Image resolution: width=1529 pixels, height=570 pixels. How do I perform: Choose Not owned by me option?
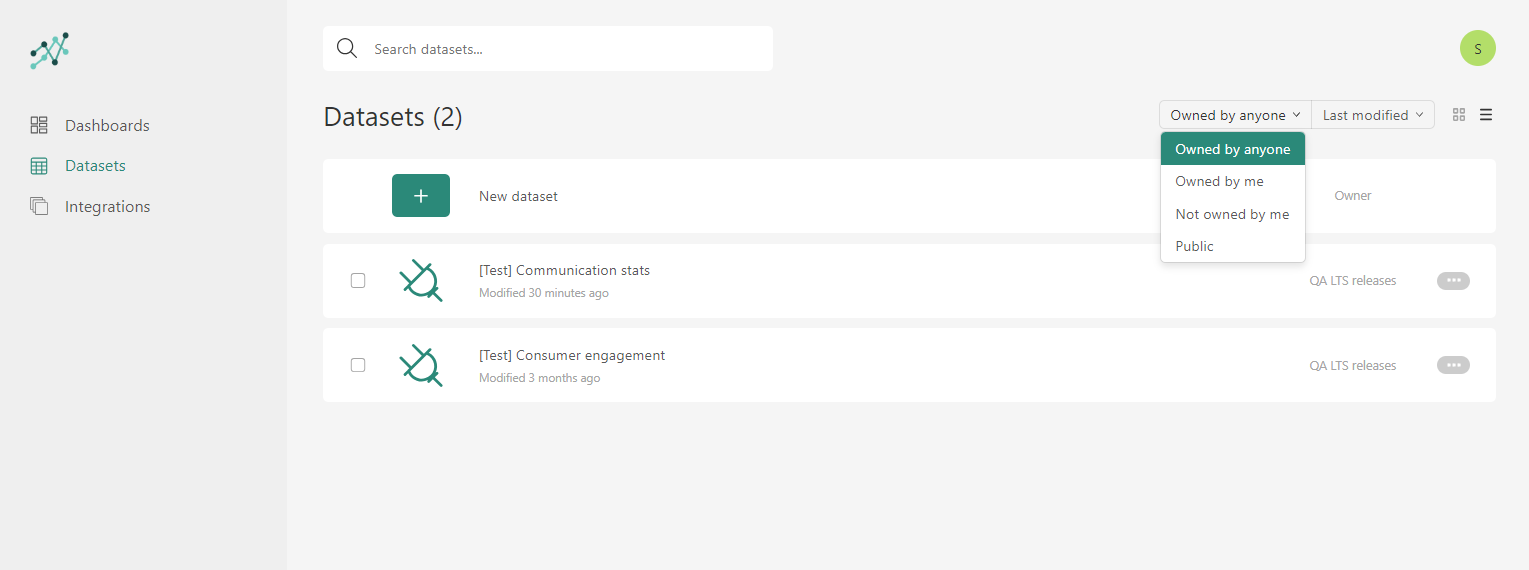coord(1232,214)
